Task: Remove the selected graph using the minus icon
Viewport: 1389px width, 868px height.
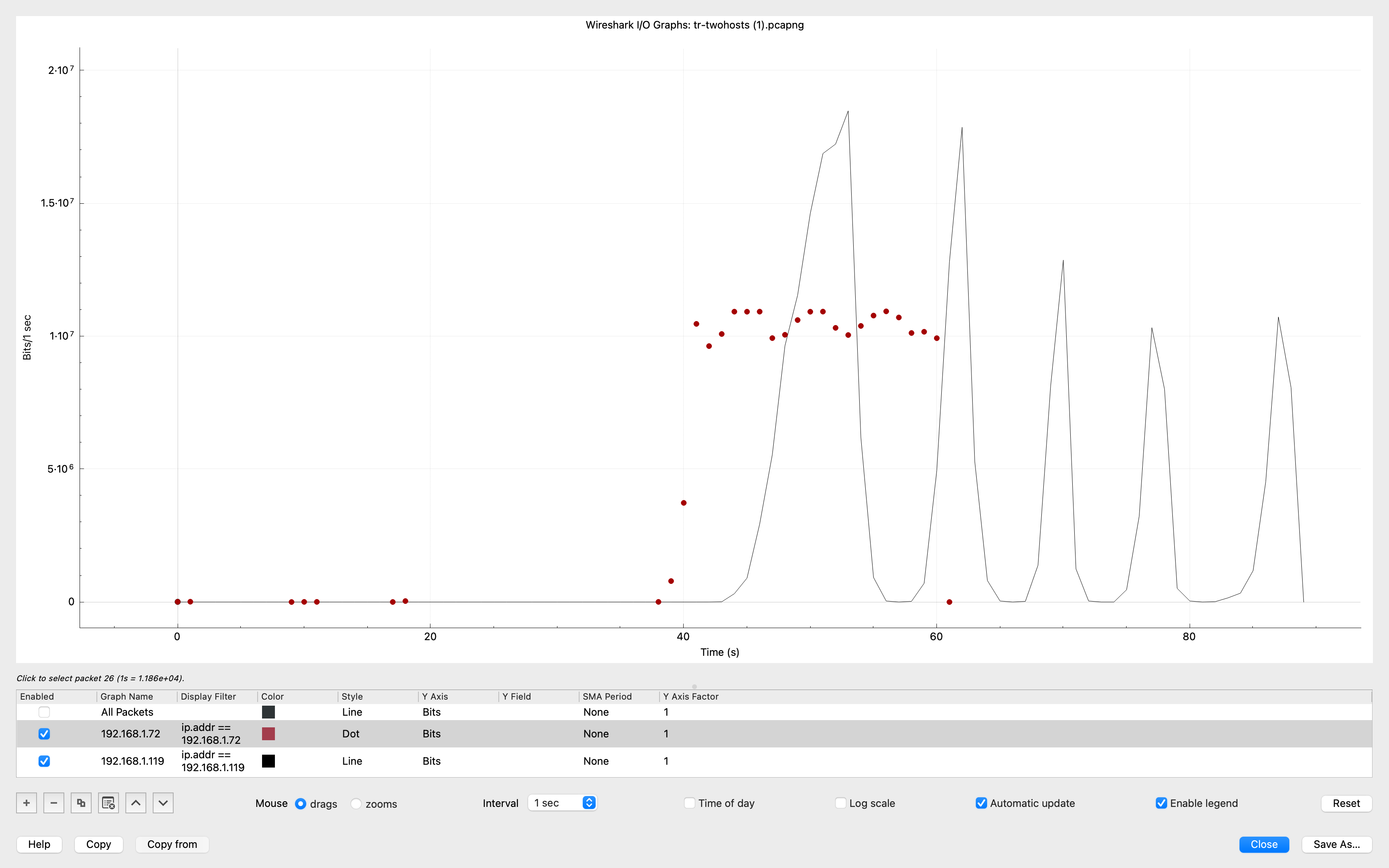Action: tap(53, 802)
